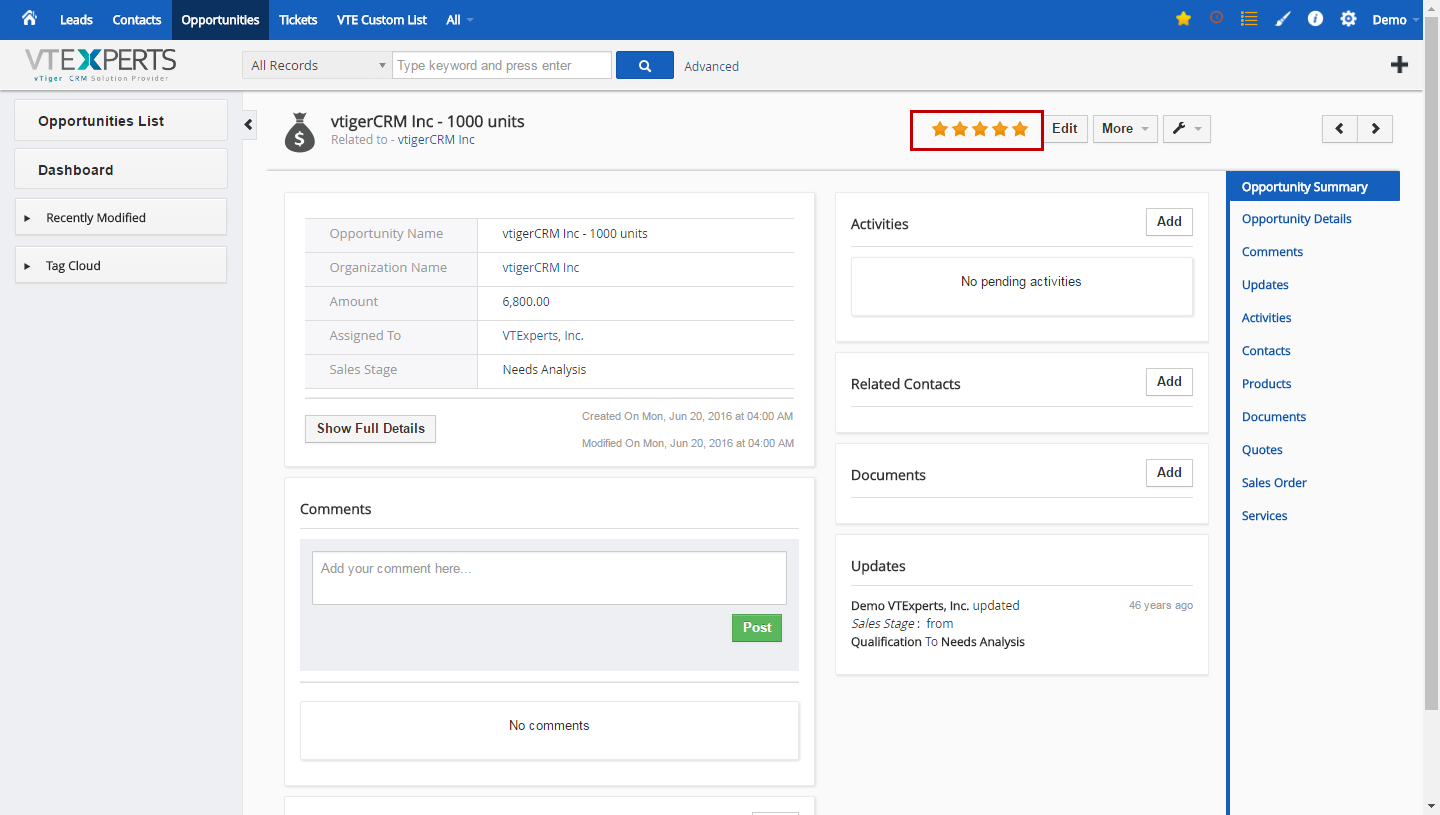
Task: Open the orange list icon in top bar
Action: 1249,18
